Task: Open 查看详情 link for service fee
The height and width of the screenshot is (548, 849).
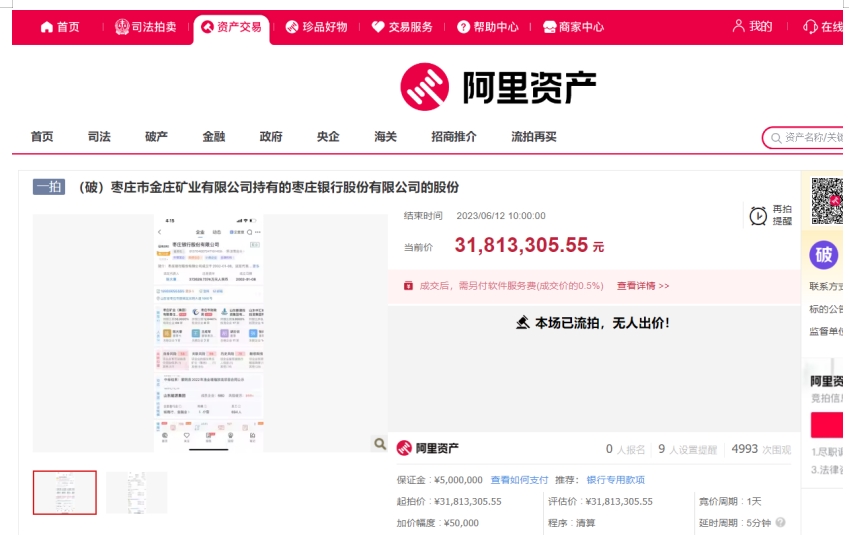Action: (643, 286)
